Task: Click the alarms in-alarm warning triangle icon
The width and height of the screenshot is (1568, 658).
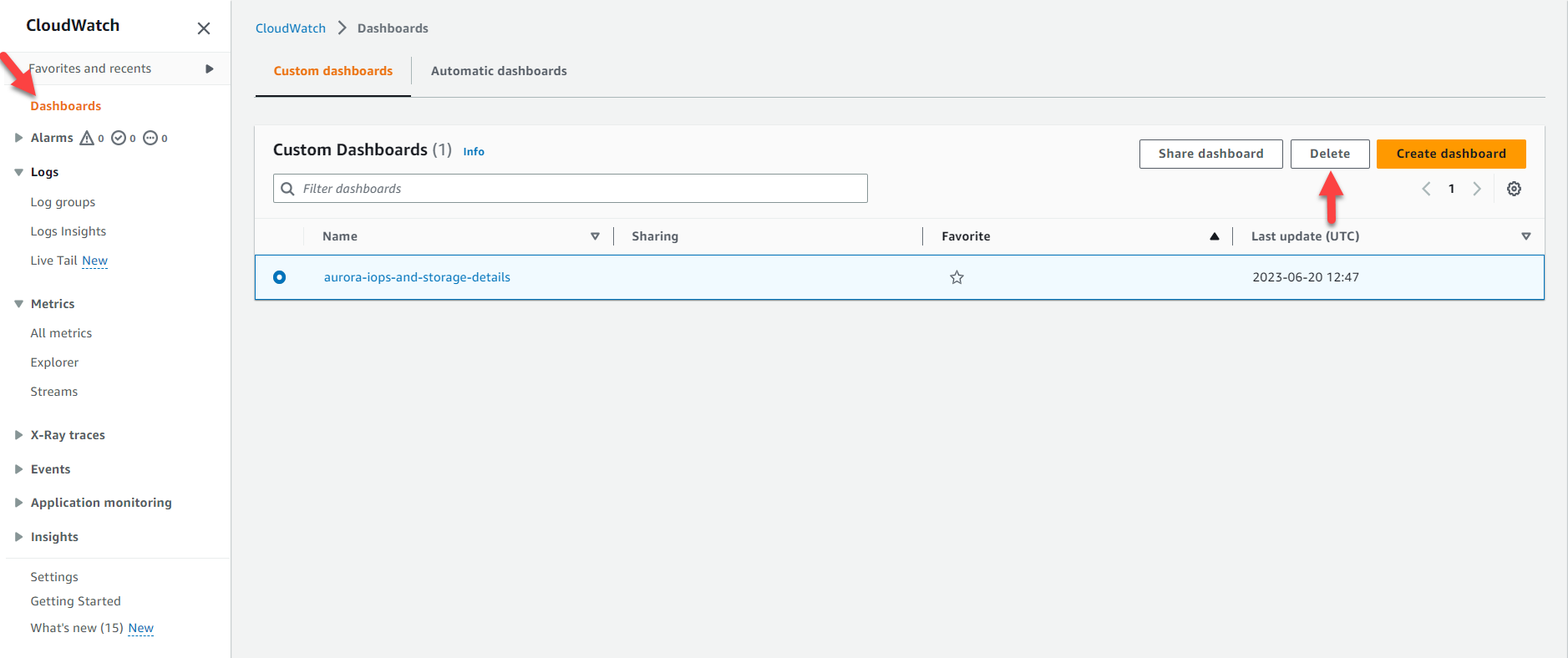Action: click(87, 138)
